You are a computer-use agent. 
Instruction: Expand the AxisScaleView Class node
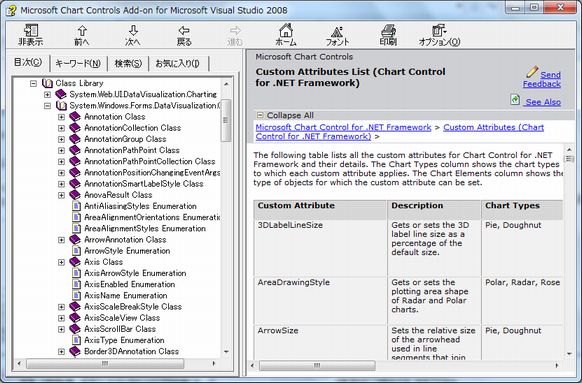(62, 318)
